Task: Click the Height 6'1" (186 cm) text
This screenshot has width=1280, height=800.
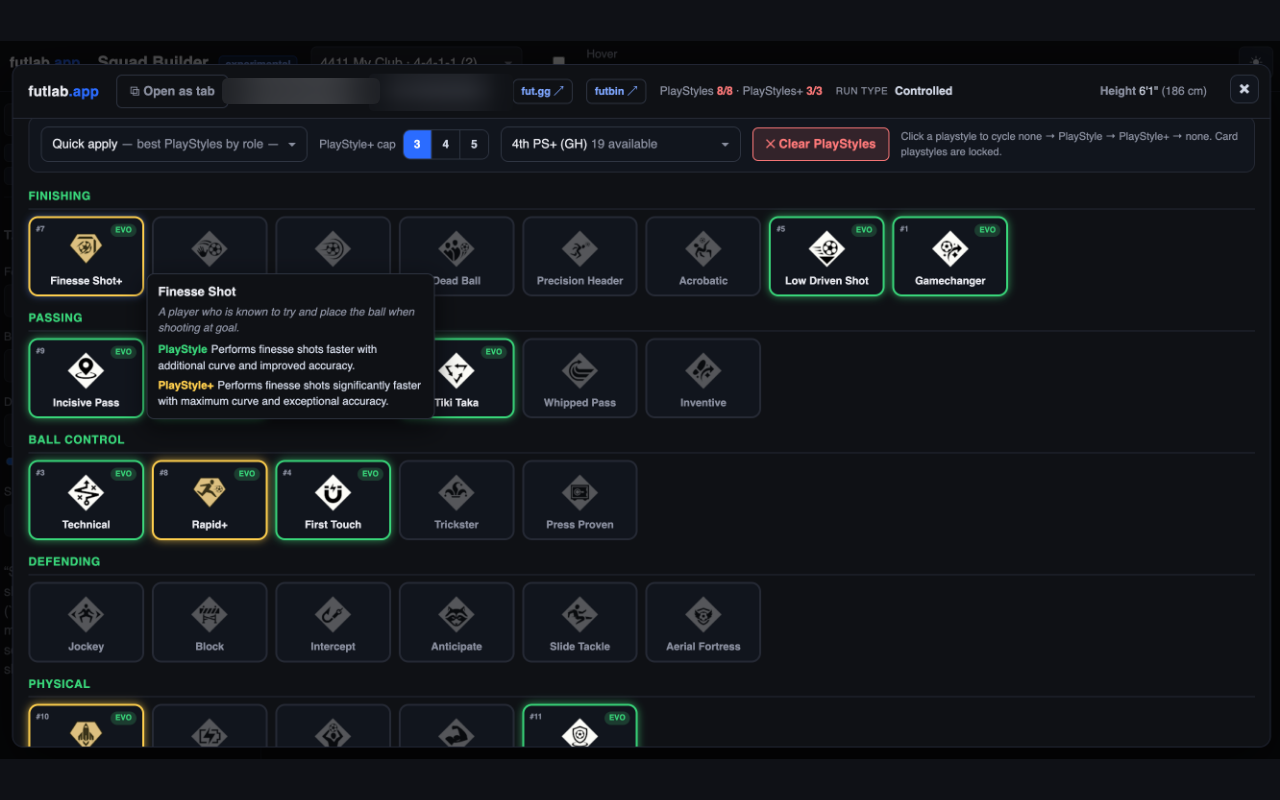Action: coord(1153,91)
